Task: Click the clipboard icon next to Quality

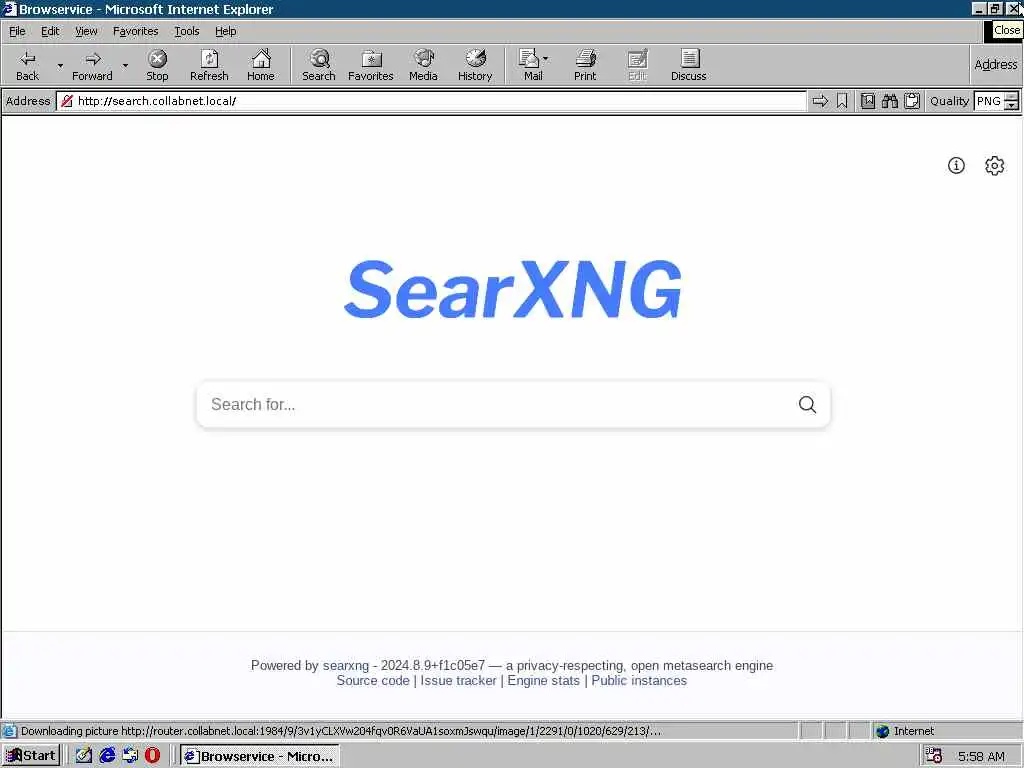Action: pyautogui.click(x=912, y=101)
